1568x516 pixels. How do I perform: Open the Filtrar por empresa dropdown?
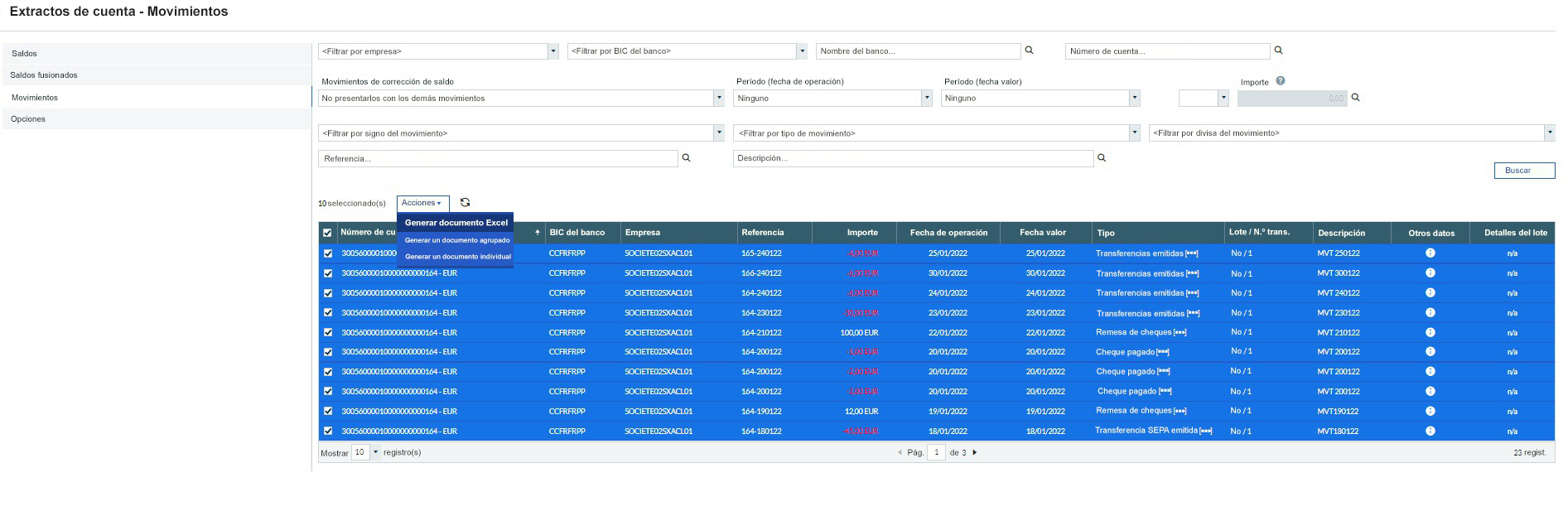438,51
